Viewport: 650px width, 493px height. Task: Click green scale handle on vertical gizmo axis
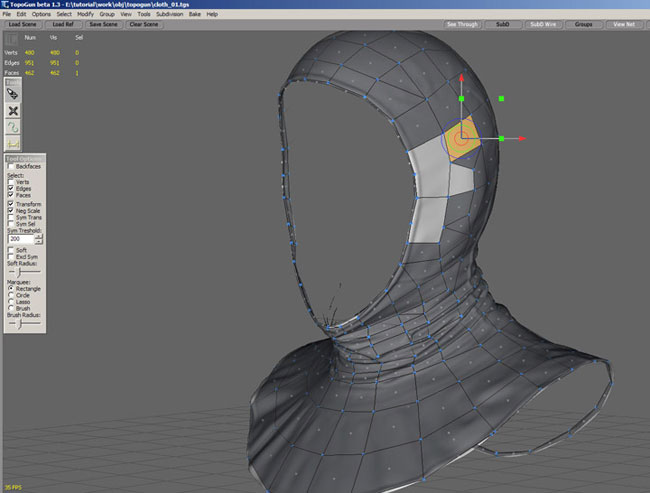coord(461,99)
